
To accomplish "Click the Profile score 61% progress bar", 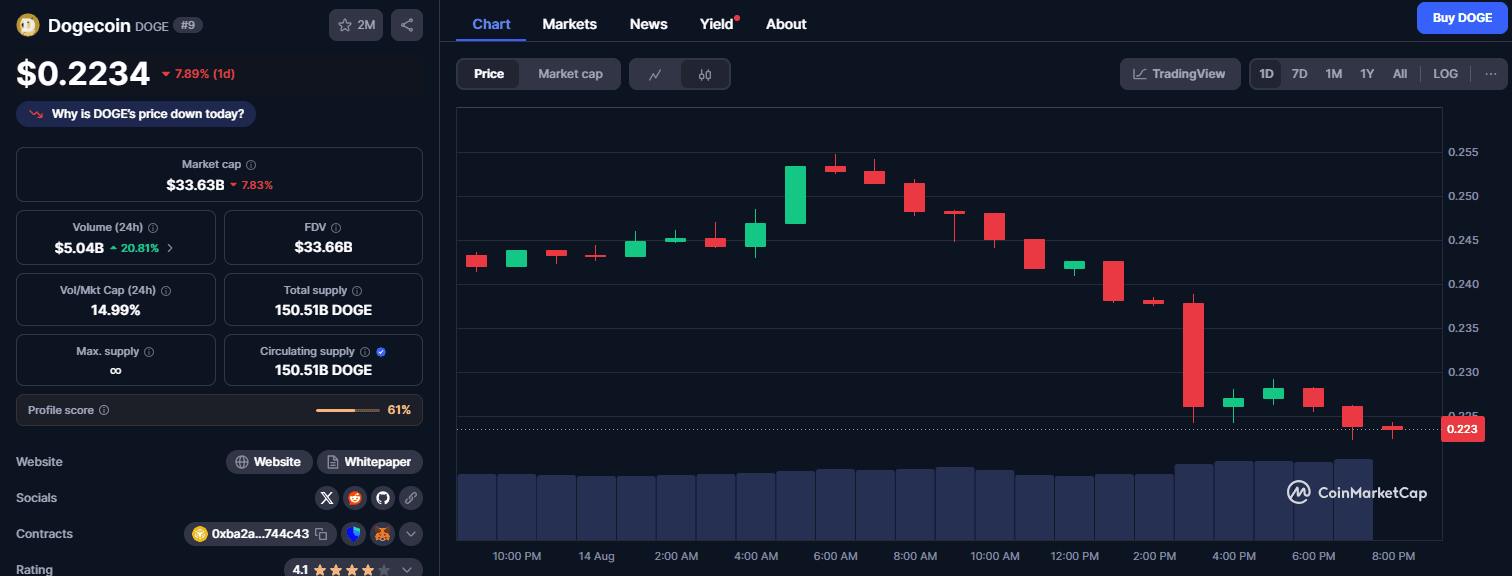I will (348, 410).
